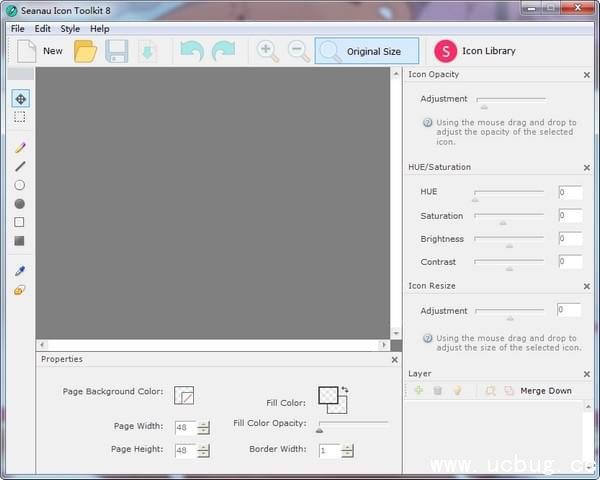Click the Icon Resize adjustment slider

point(510,313)
